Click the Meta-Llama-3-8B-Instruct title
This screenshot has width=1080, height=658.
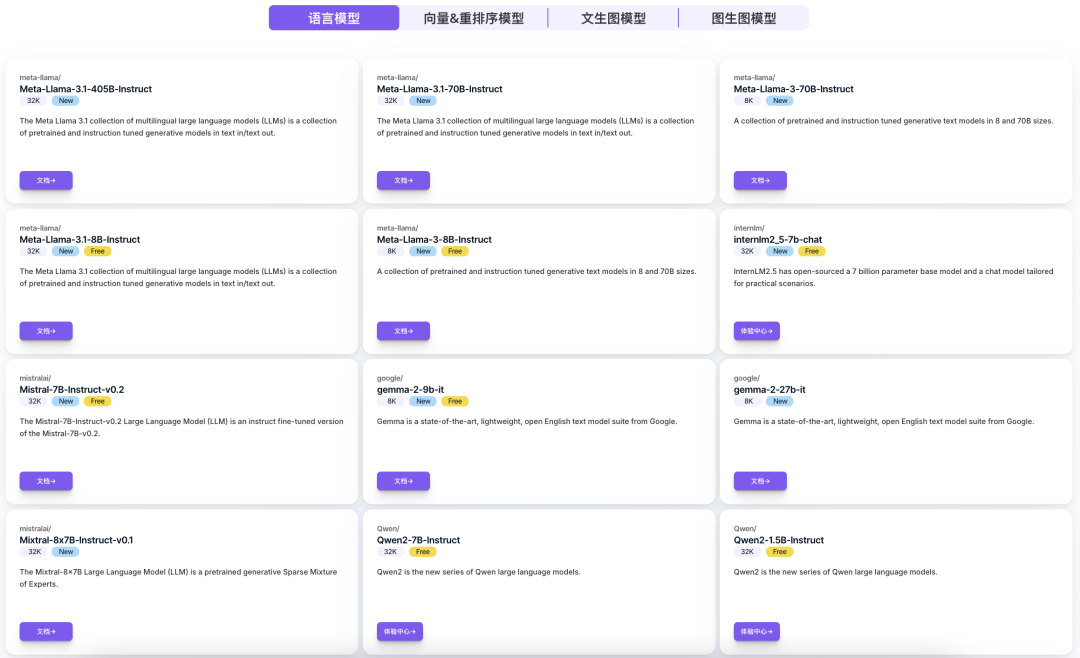tap(434, 240)
